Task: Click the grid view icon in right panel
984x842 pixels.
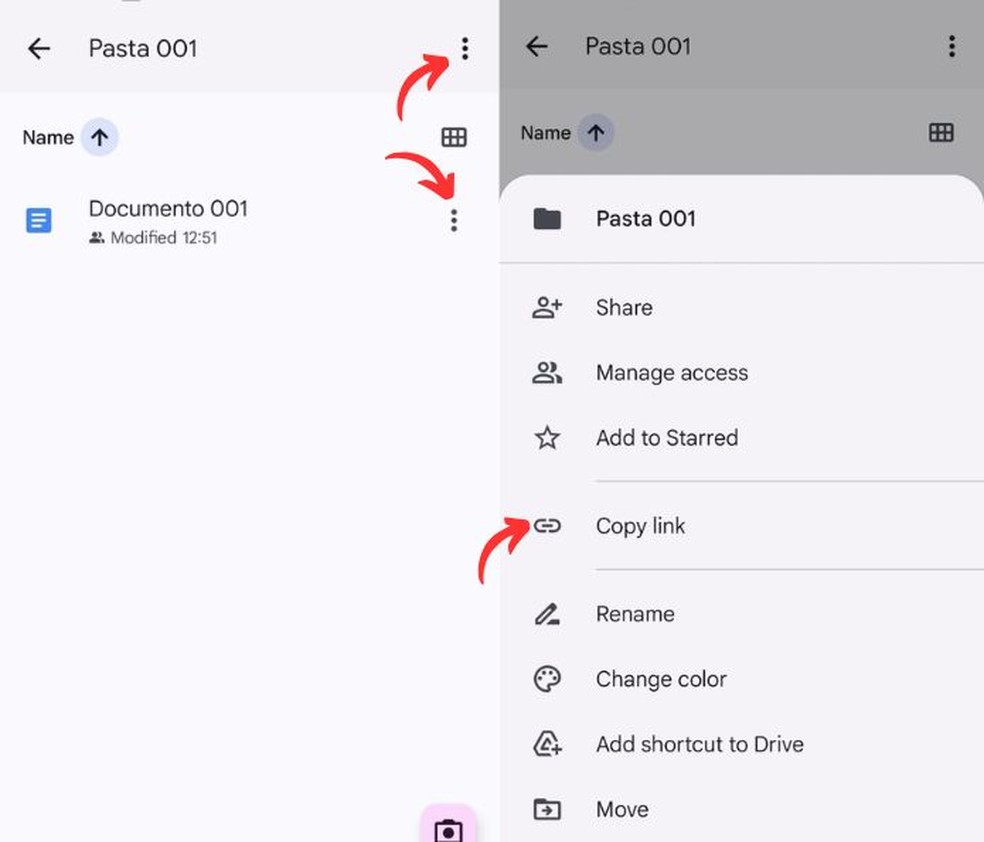Action: point(941,133)
